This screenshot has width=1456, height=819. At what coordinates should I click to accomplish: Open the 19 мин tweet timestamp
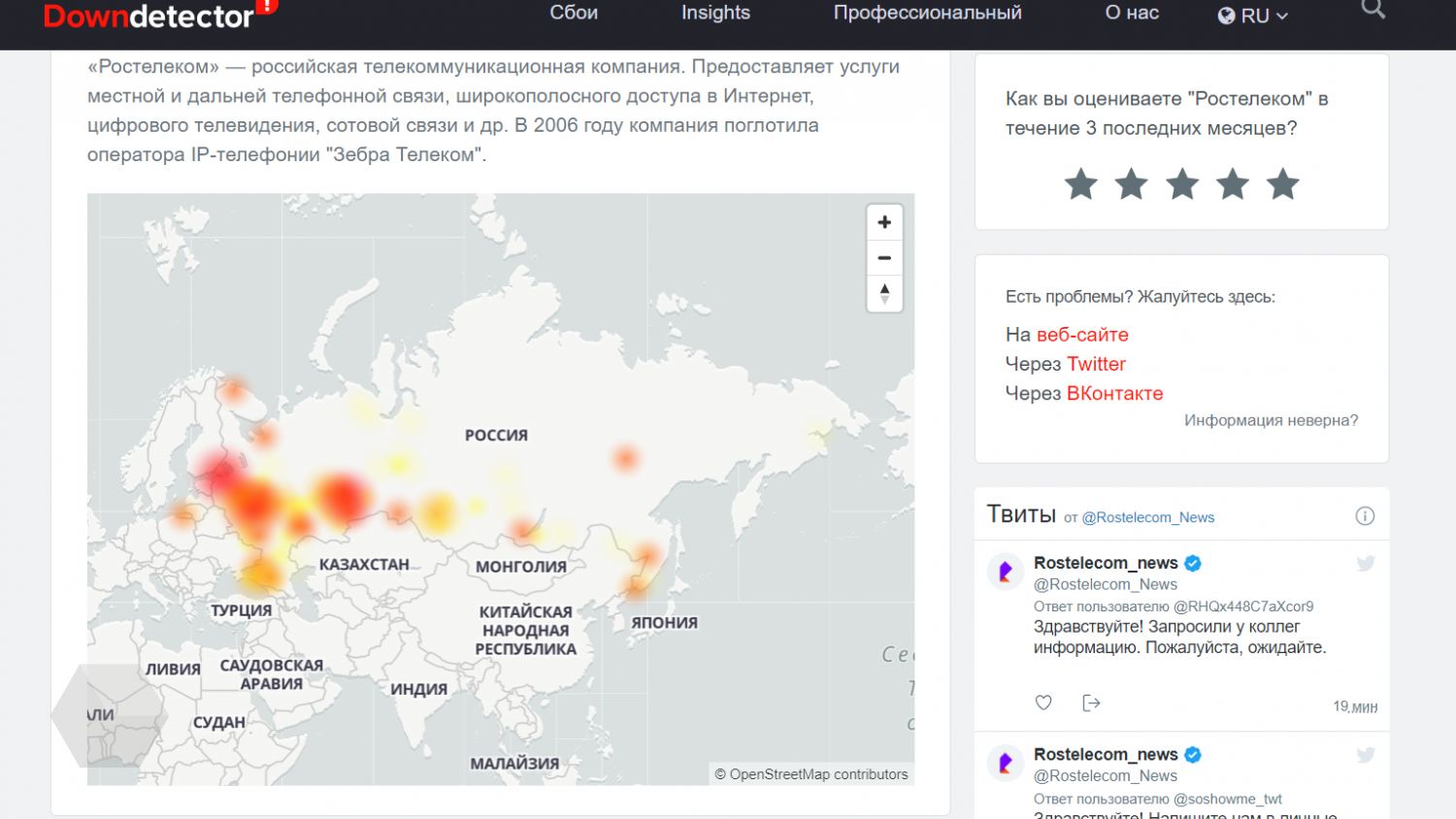[1355, 706]
